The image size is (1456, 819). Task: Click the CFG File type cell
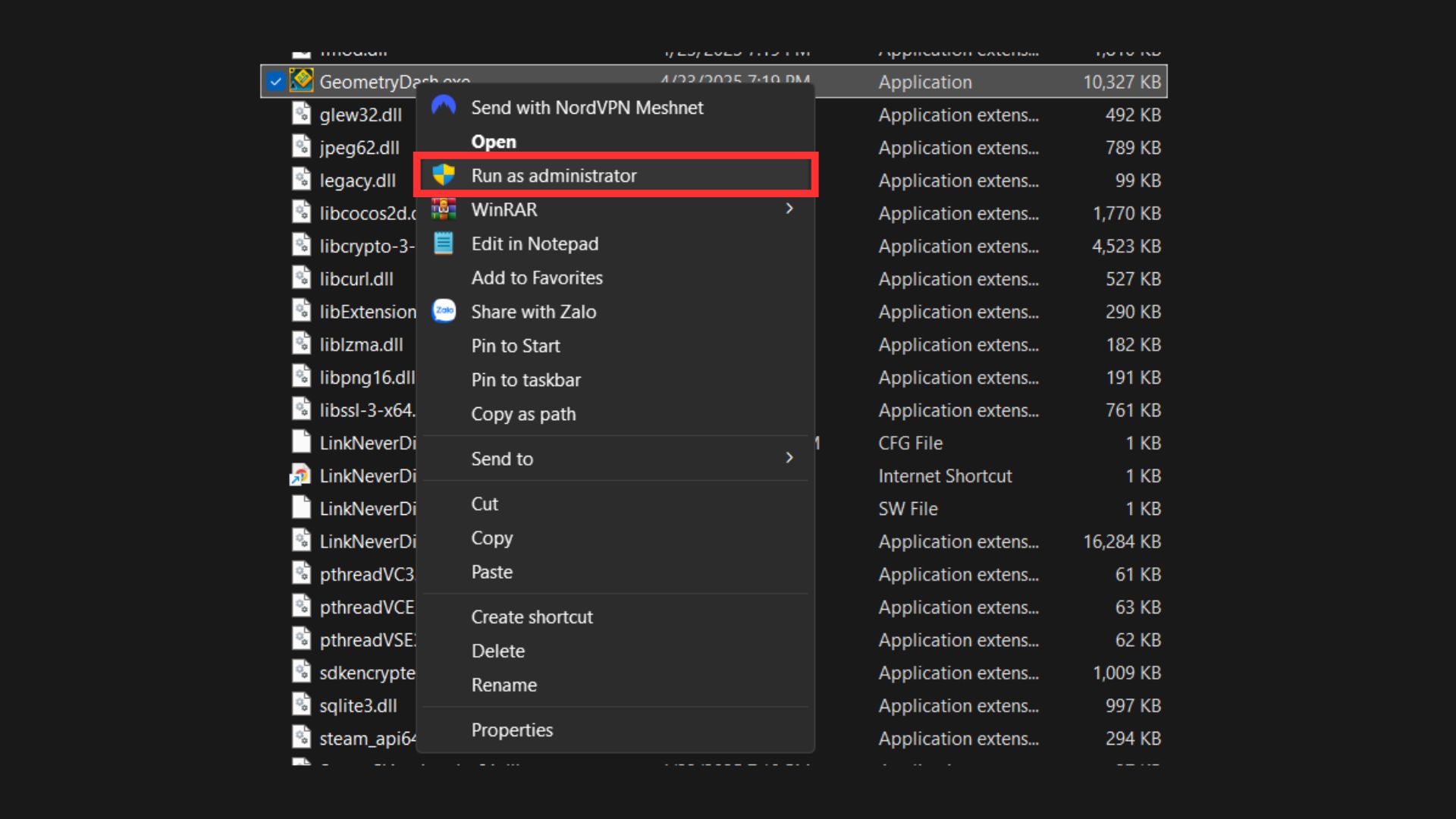tap(910, 443)
